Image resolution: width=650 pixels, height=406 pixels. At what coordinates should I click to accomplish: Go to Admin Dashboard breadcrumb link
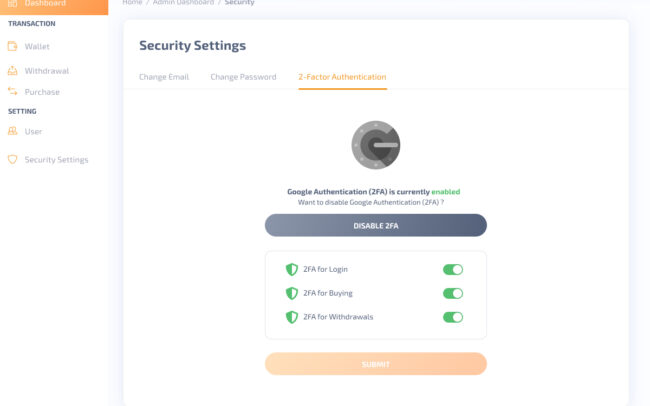pyautogui.click(x=182, y=3)
